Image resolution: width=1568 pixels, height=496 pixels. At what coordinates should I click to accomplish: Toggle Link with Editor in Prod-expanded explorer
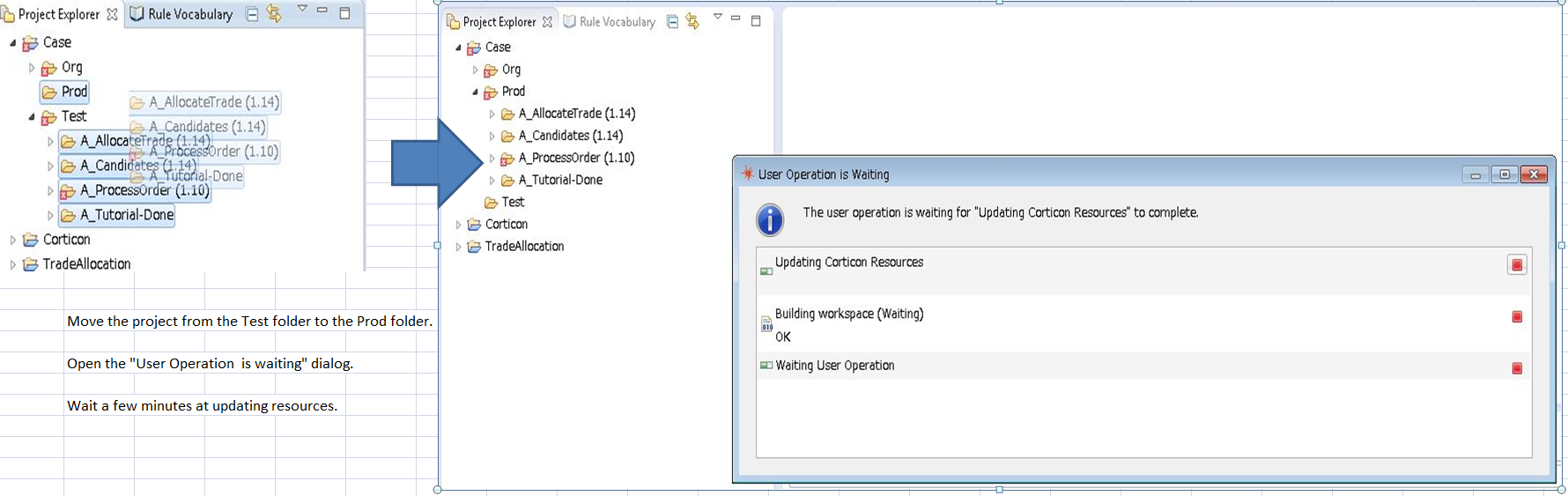point(692,21)
